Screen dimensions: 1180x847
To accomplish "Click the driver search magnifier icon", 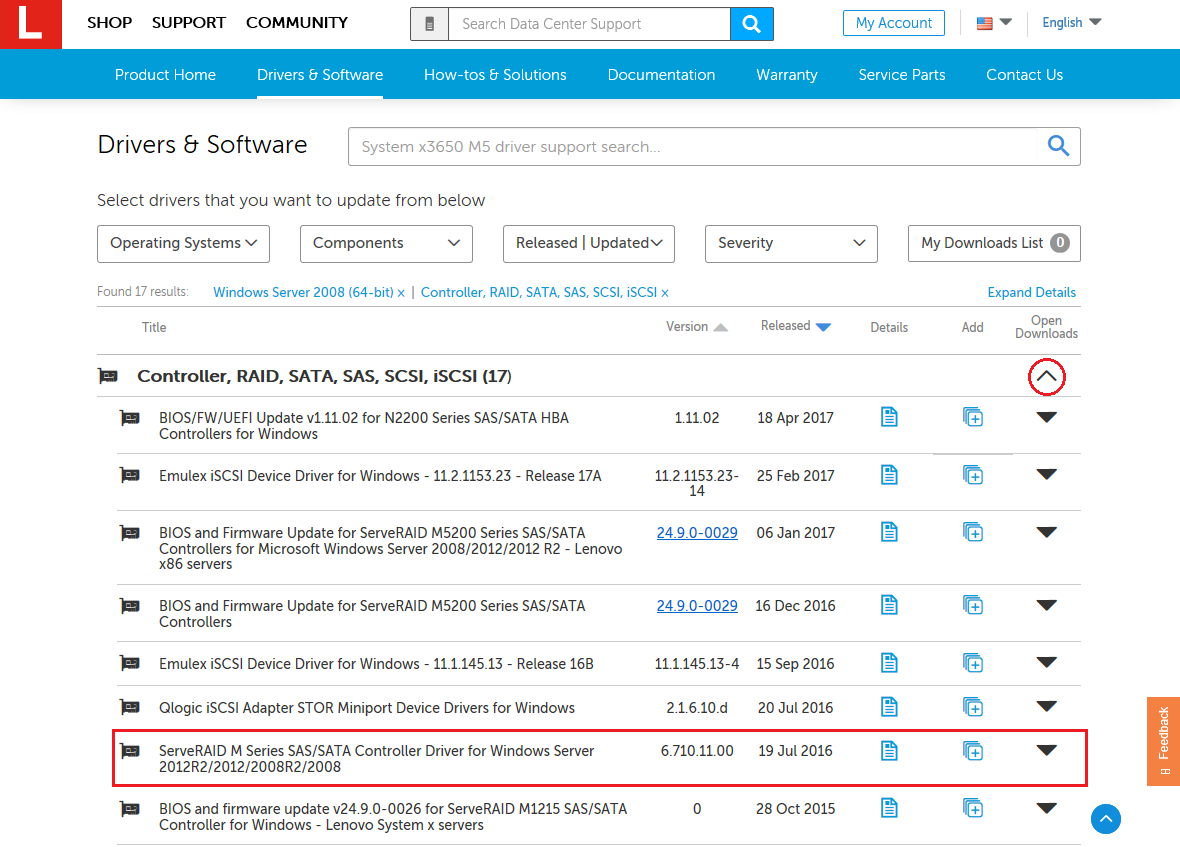I will click(x=1058, y=147).
